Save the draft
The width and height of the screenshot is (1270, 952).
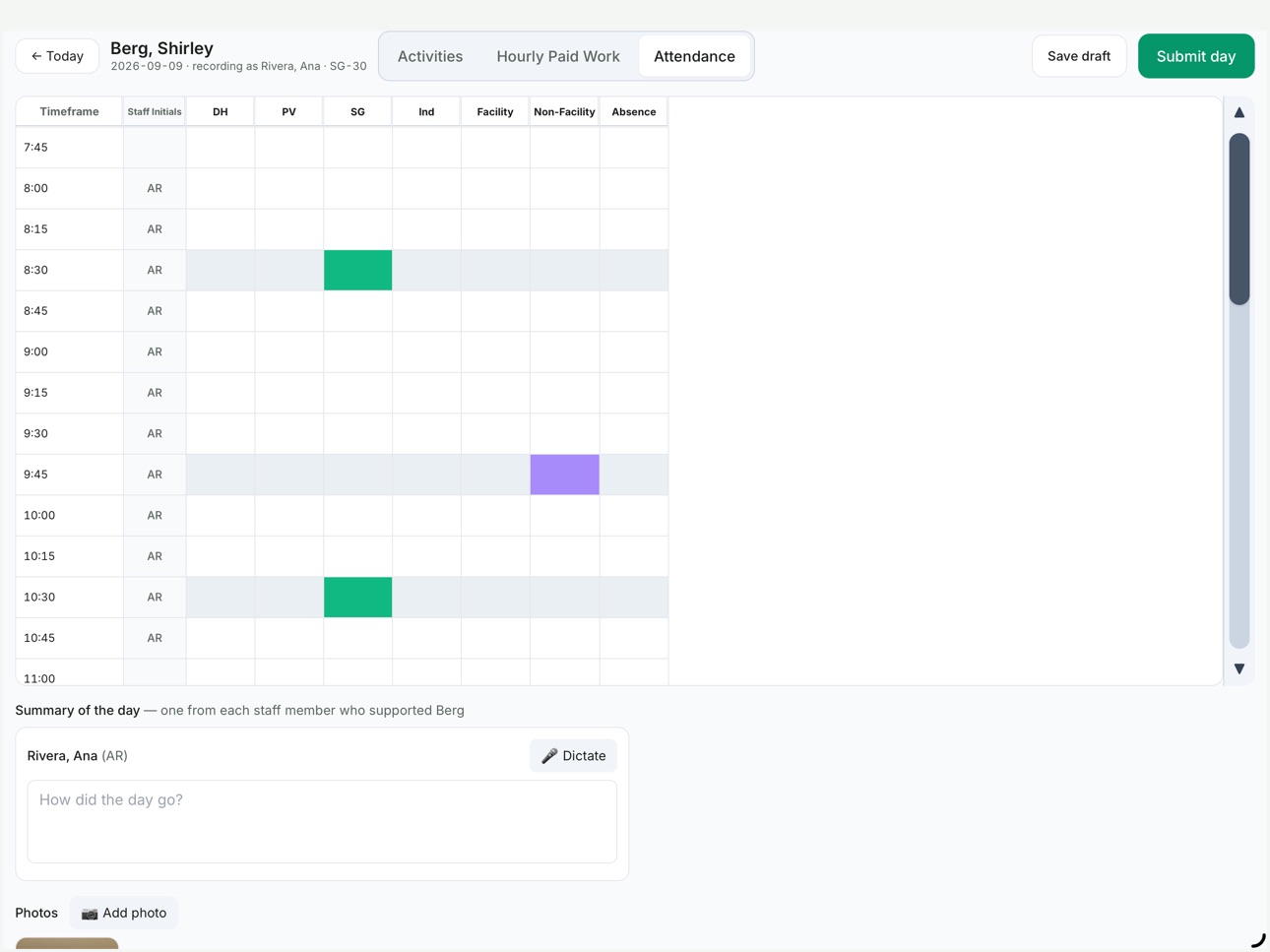coord(1079,56)
